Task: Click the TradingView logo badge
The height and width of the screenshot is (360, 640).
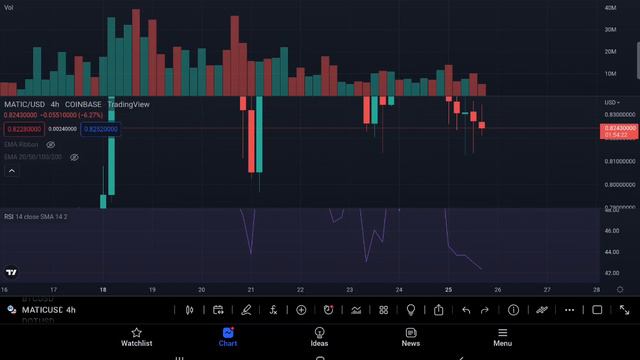Action: pyautogui.click(x=11, y=272)
